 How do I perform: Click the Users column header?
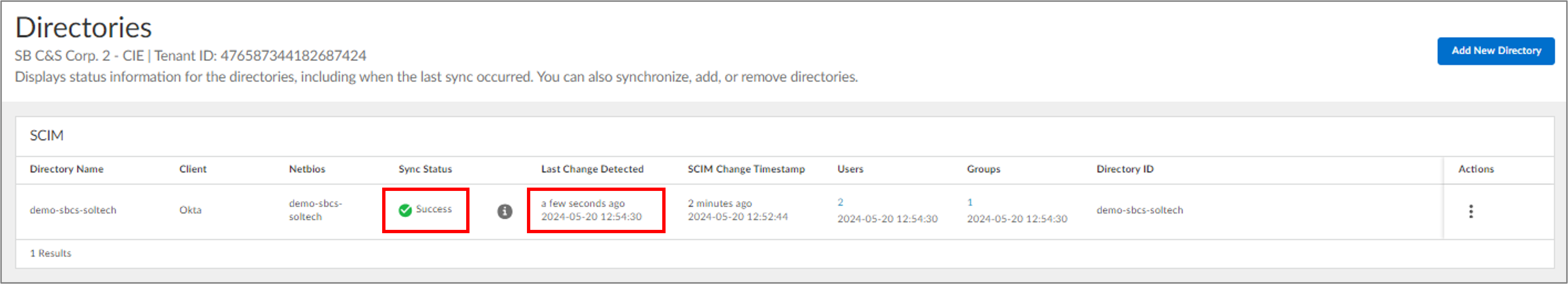(x=850, y=169)
